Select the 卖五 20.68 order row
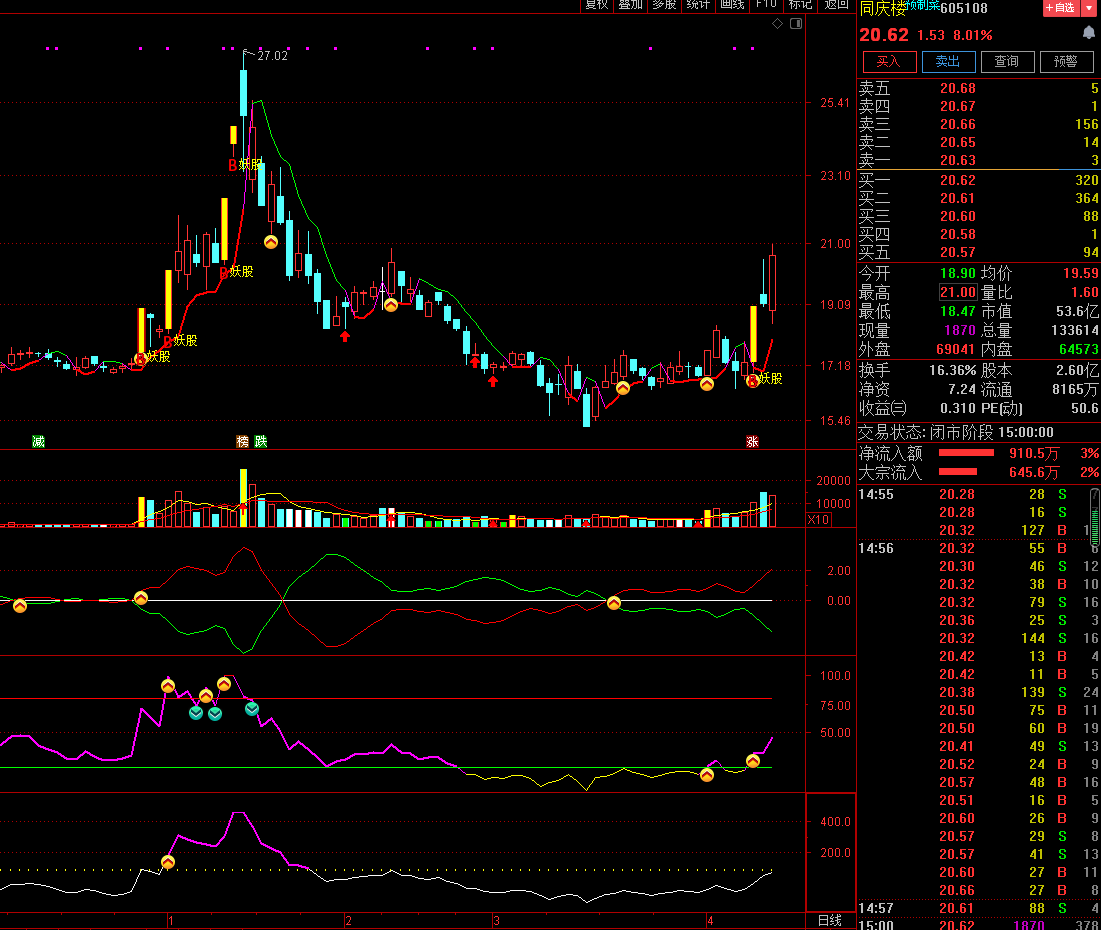 point(979,89)
